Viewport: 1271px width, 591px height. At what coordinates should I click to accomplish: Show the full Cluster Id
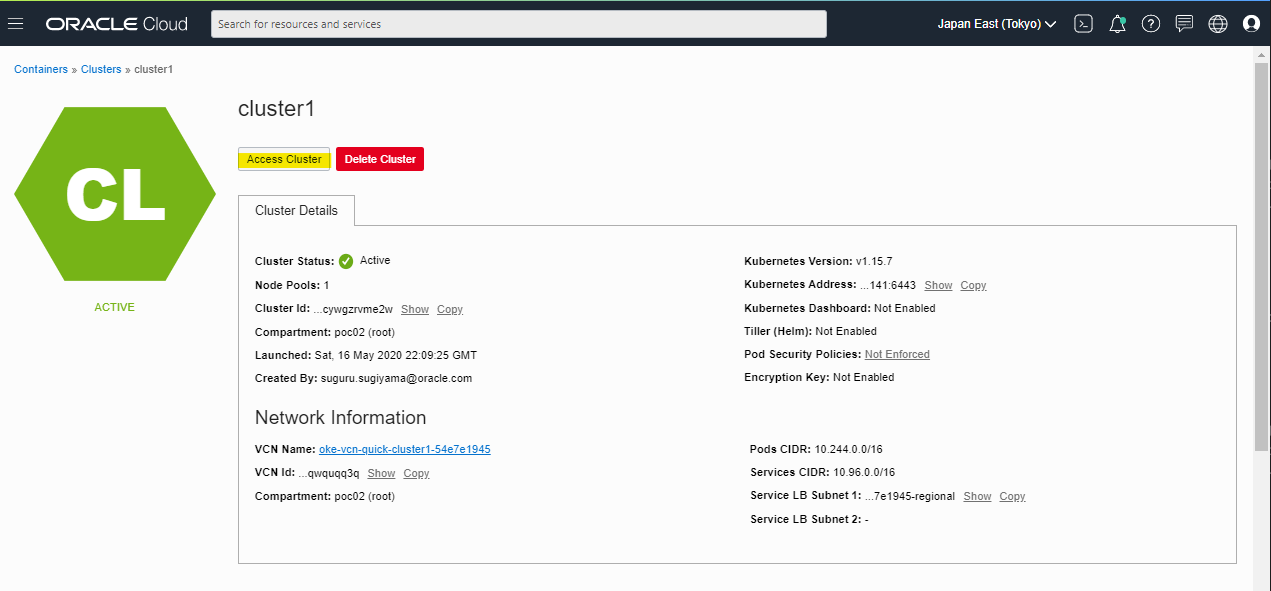[415, 309]
